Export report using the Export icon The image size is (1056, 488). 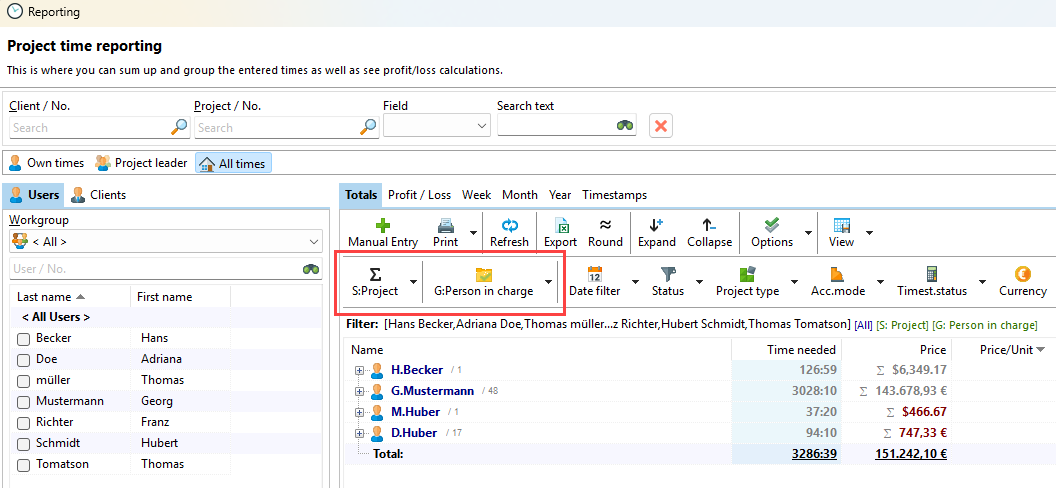[560, 226]
